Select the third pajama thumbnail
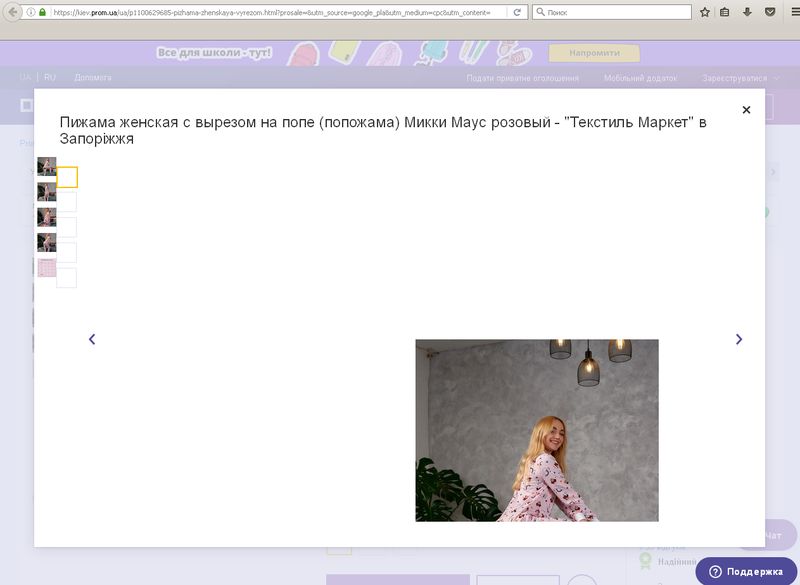800x585 pixels. click(47, 217)
